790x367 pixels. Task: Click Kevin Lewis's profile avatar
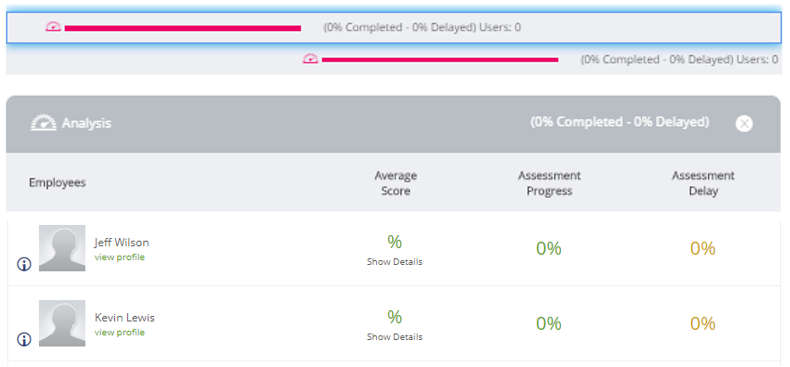click(62, 323)
